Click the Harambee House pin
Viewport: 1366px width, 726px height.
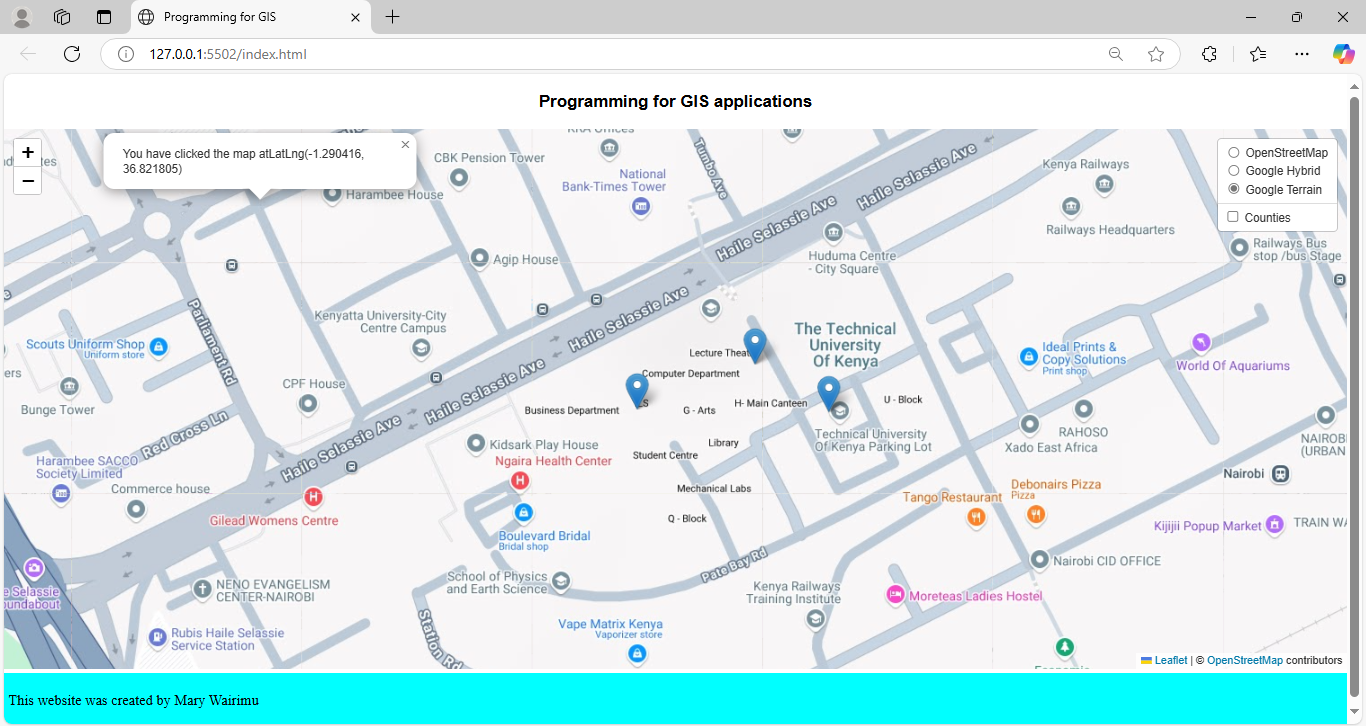click(x=333, y=194)
